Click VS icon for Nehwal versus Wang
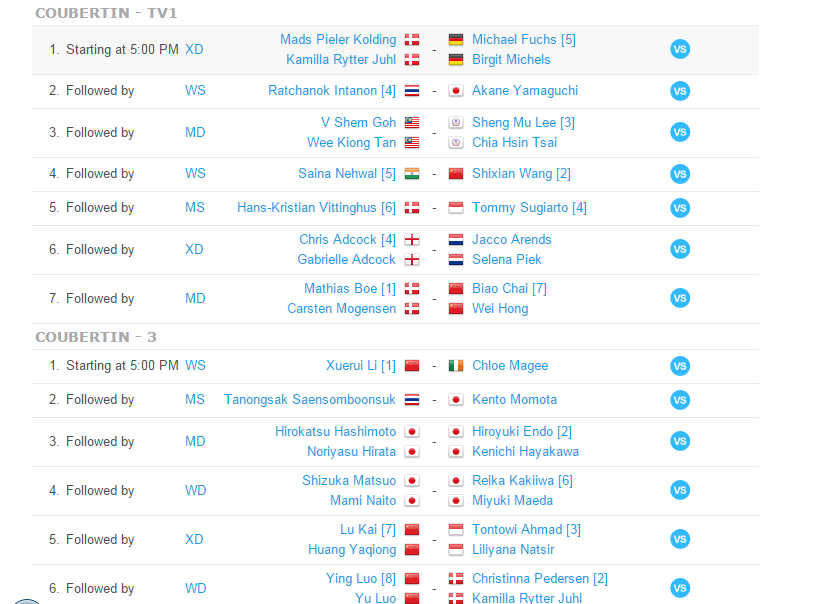This screenshot has width=834, height=604. pyautogui.click(x=680, y=174)
